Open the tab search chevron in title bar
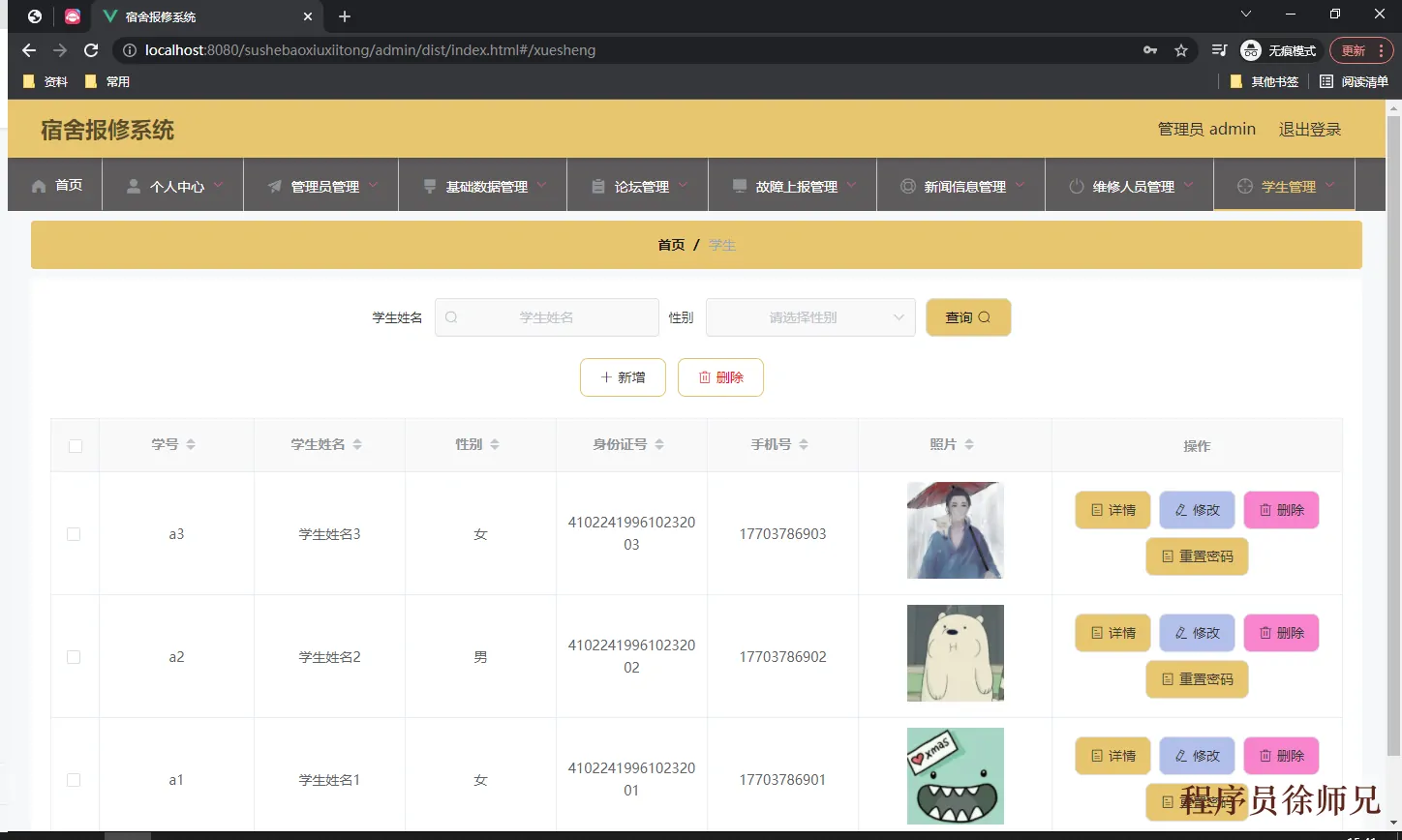 [x=1246, y=14]
